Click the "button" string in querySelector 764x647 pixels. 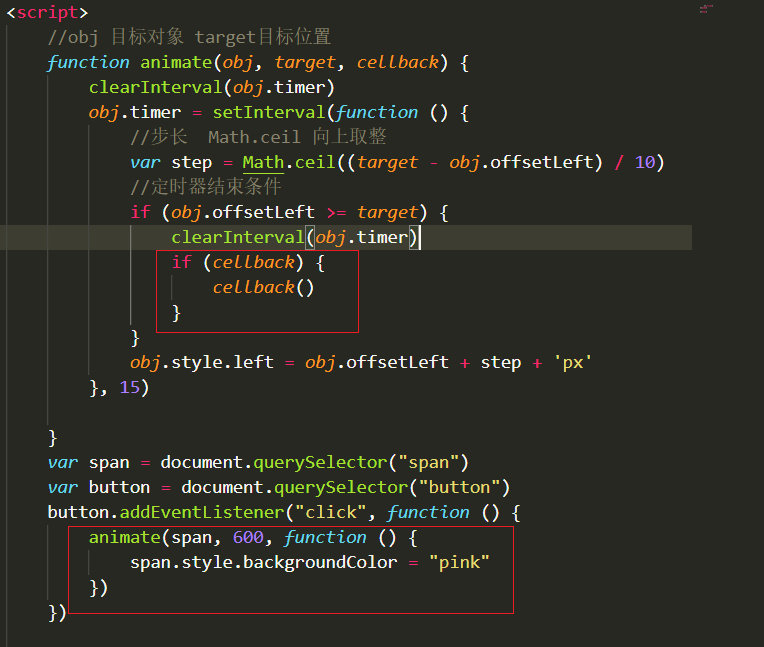pos(459,487)
